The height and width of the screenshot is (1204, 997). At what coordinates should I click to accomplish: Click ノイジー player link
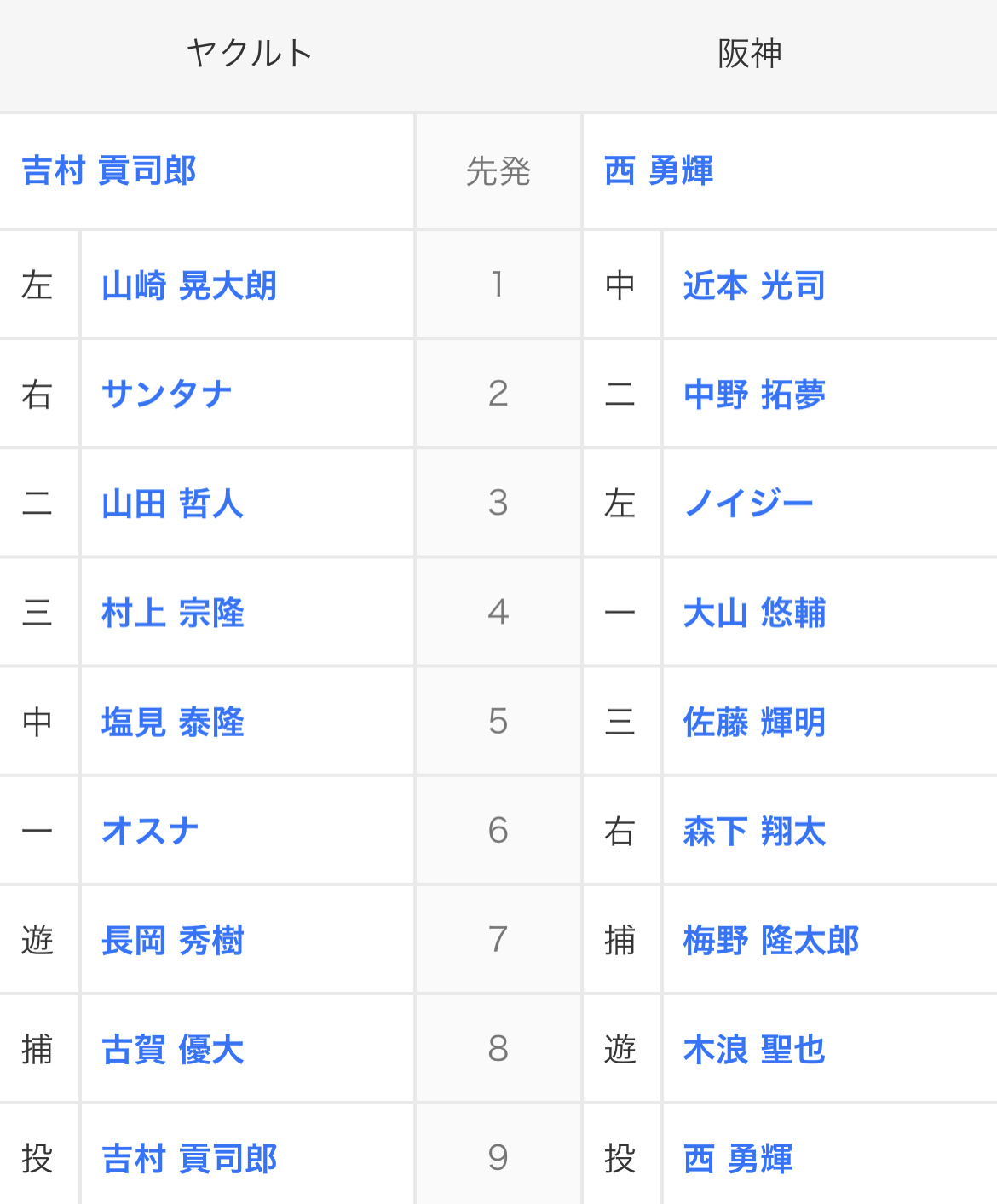[x=749, y=504]
